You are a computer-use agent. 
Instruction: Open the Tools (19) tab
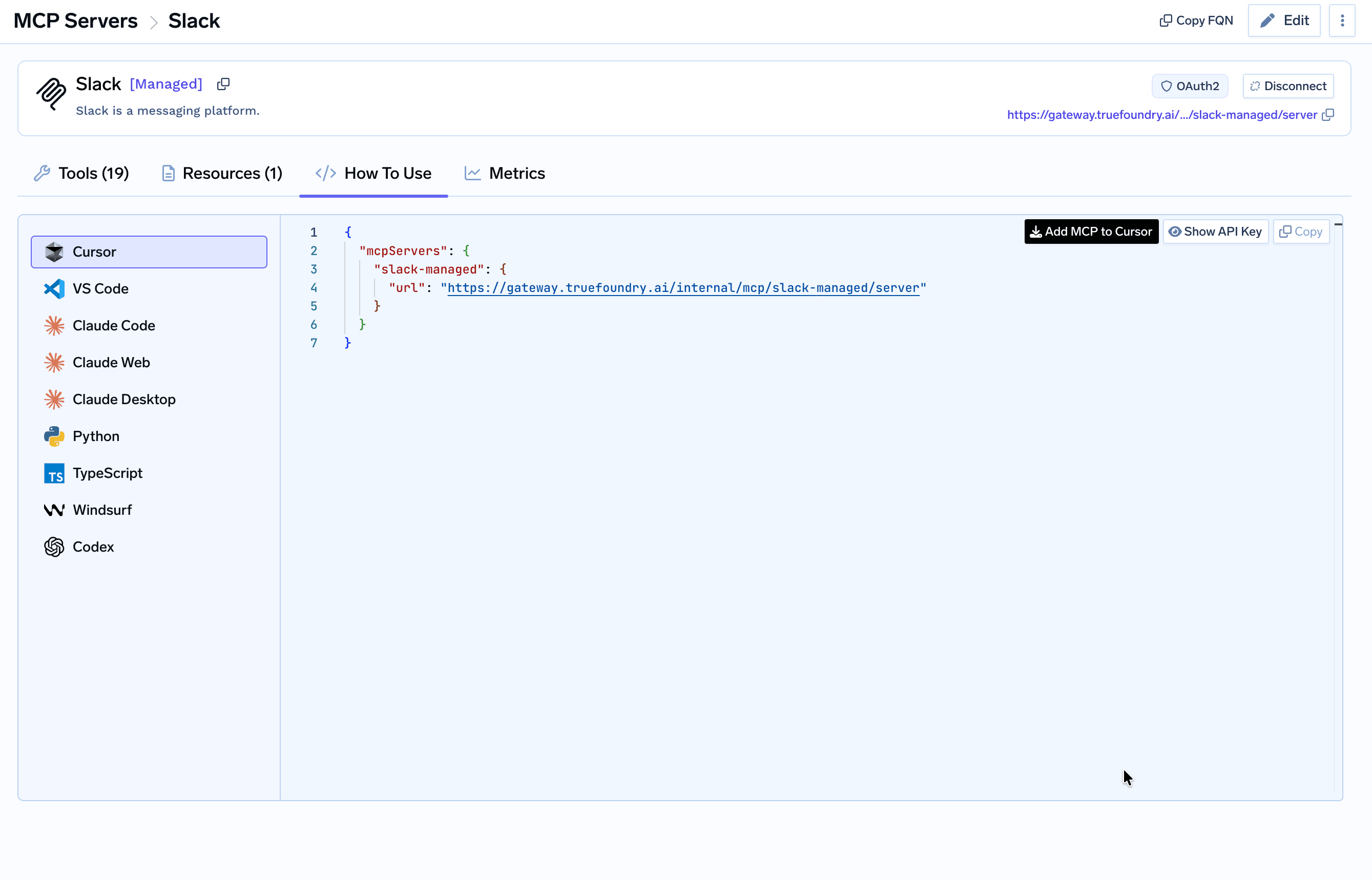81,173
